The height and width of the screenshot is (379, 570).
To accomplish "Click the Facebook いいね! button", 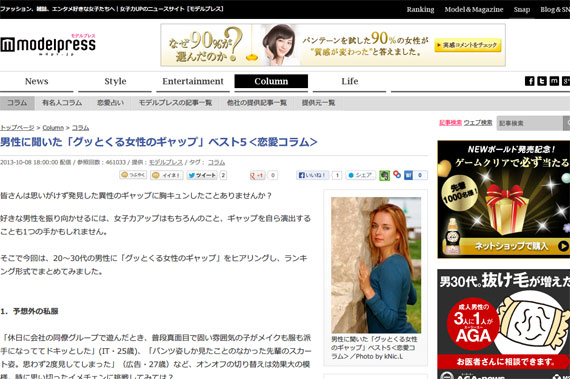I will click(312, 175).
